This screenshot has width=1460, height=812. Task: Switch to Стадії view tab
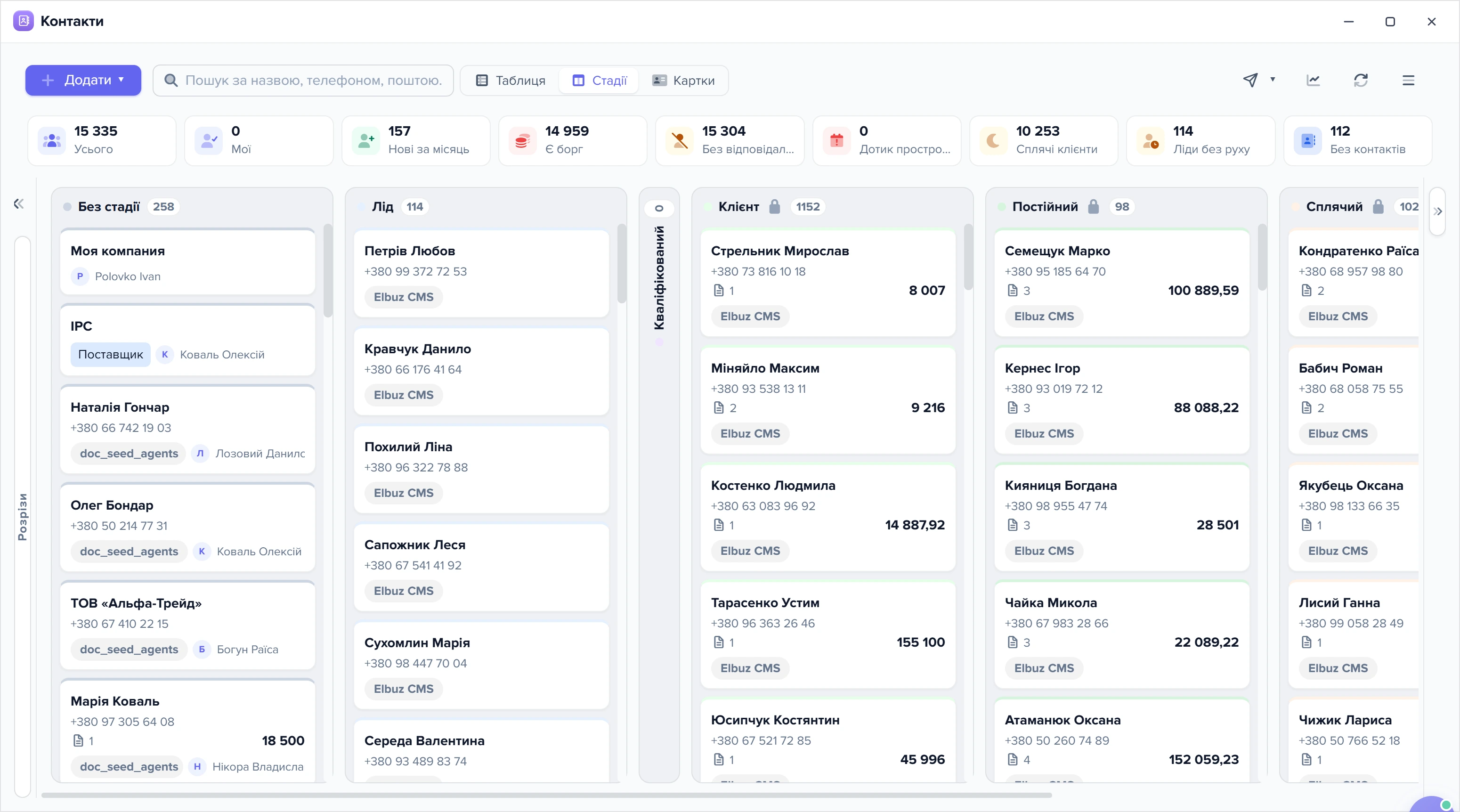coord(600,81)
